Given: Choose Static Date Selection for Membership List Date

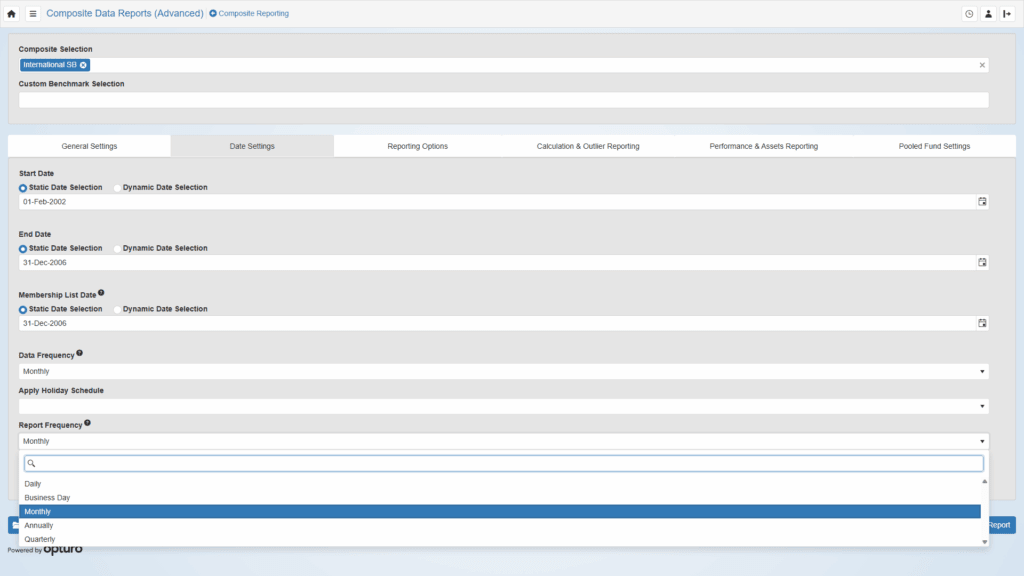Looking at the screenshot, I should pyautogui.click(x=23, y=309).
